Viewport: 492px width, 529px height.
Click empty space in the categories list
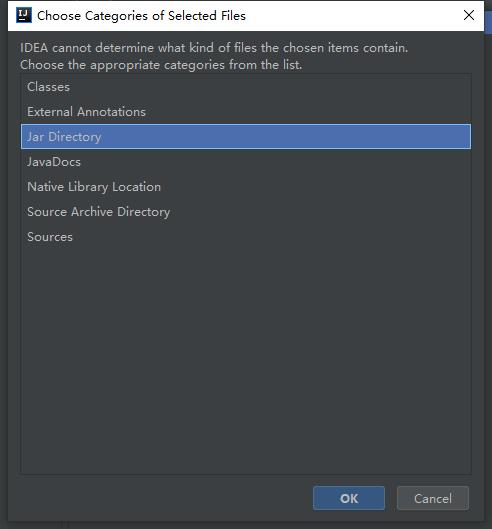[246, 361]
